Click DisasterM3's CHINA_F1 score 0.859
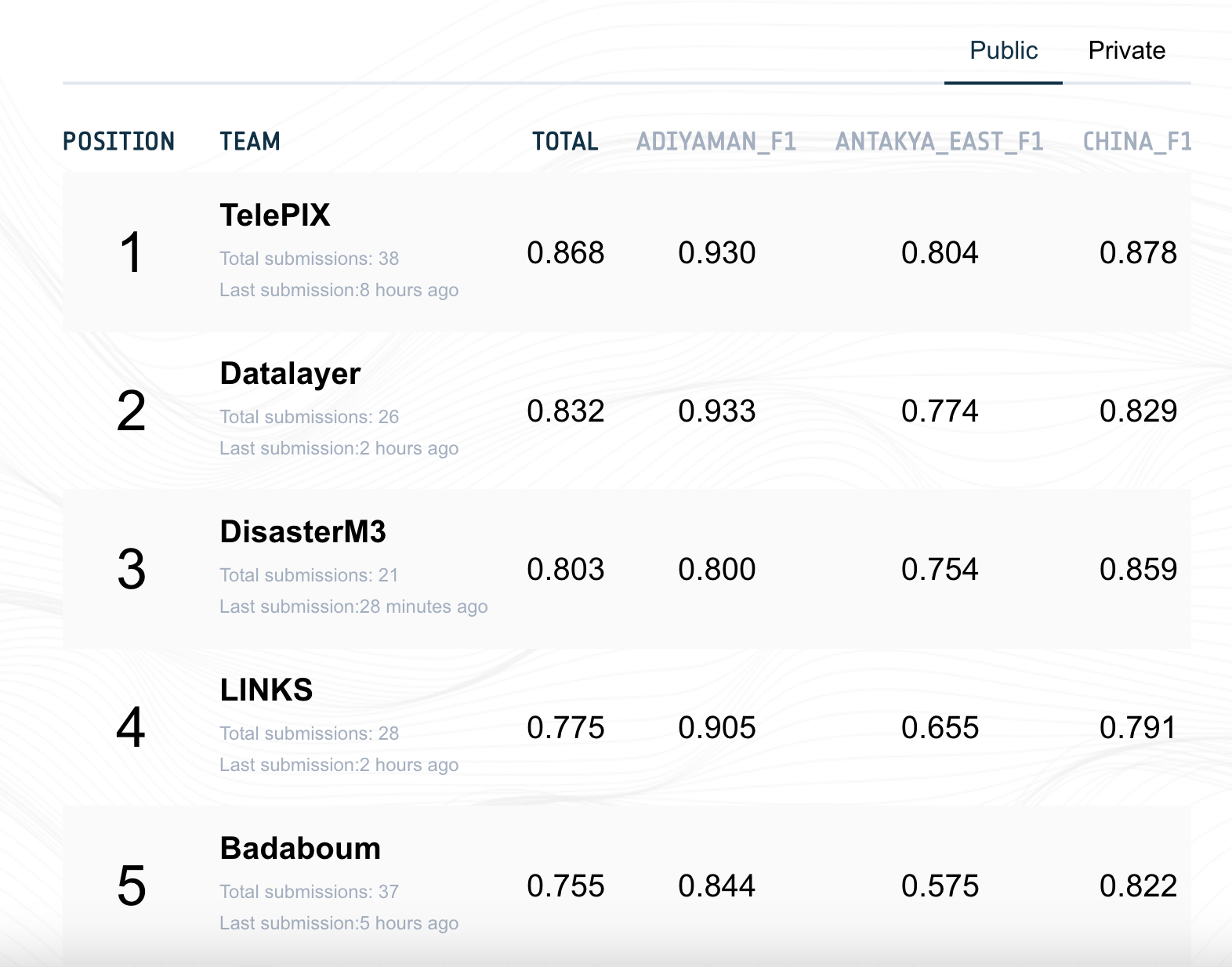The image size is (1232, 967). pos(1138,570)
